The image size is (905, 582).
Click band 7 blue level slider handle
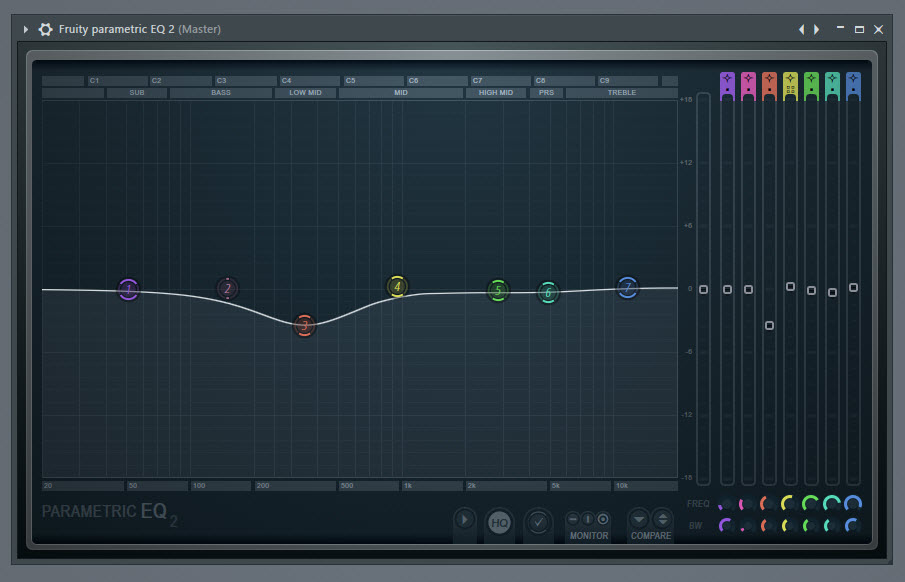(853, 288)
